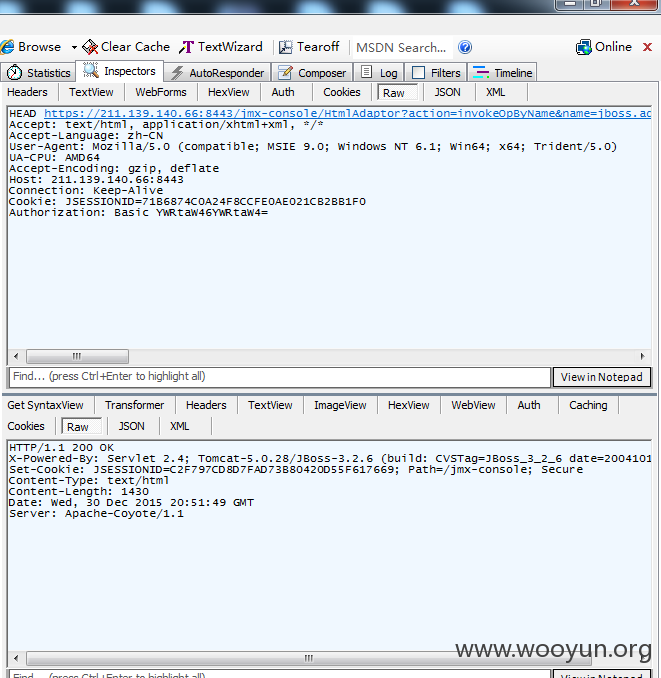Click the Set-Cookie response header line
661x678 pixels.
click(x=296, y=470)
